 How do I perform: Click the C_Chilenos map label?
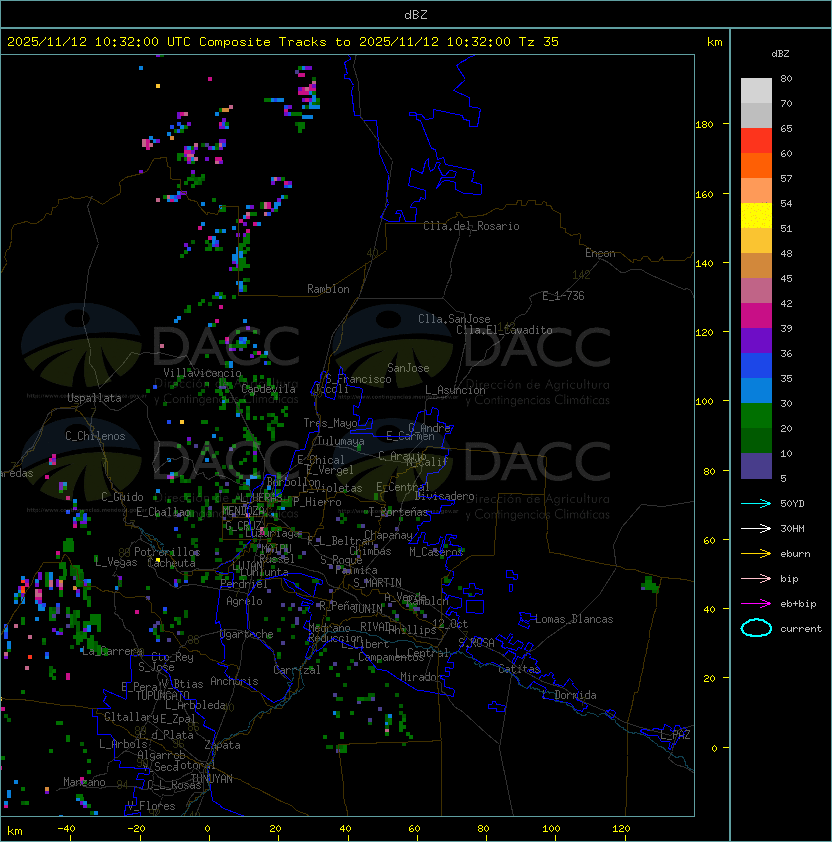(95, 436)
